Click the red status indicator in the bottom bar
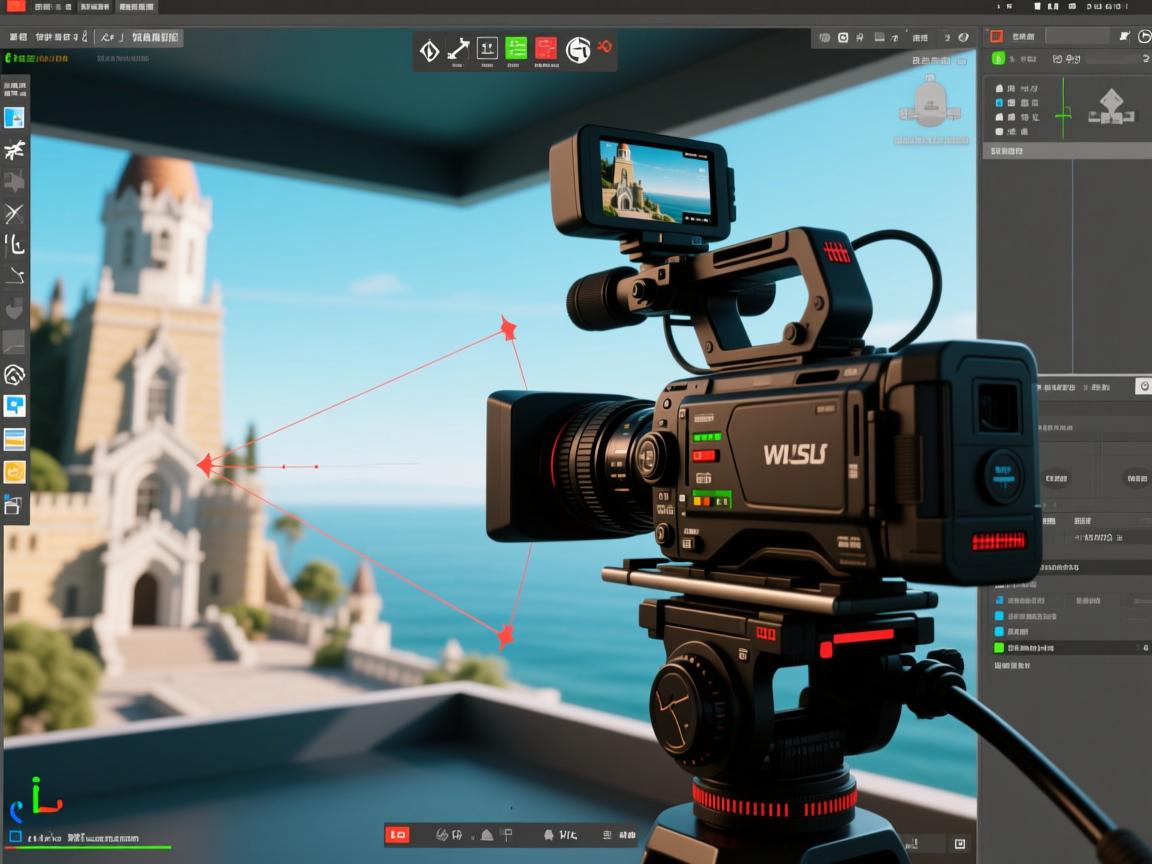 pos(398,834)
